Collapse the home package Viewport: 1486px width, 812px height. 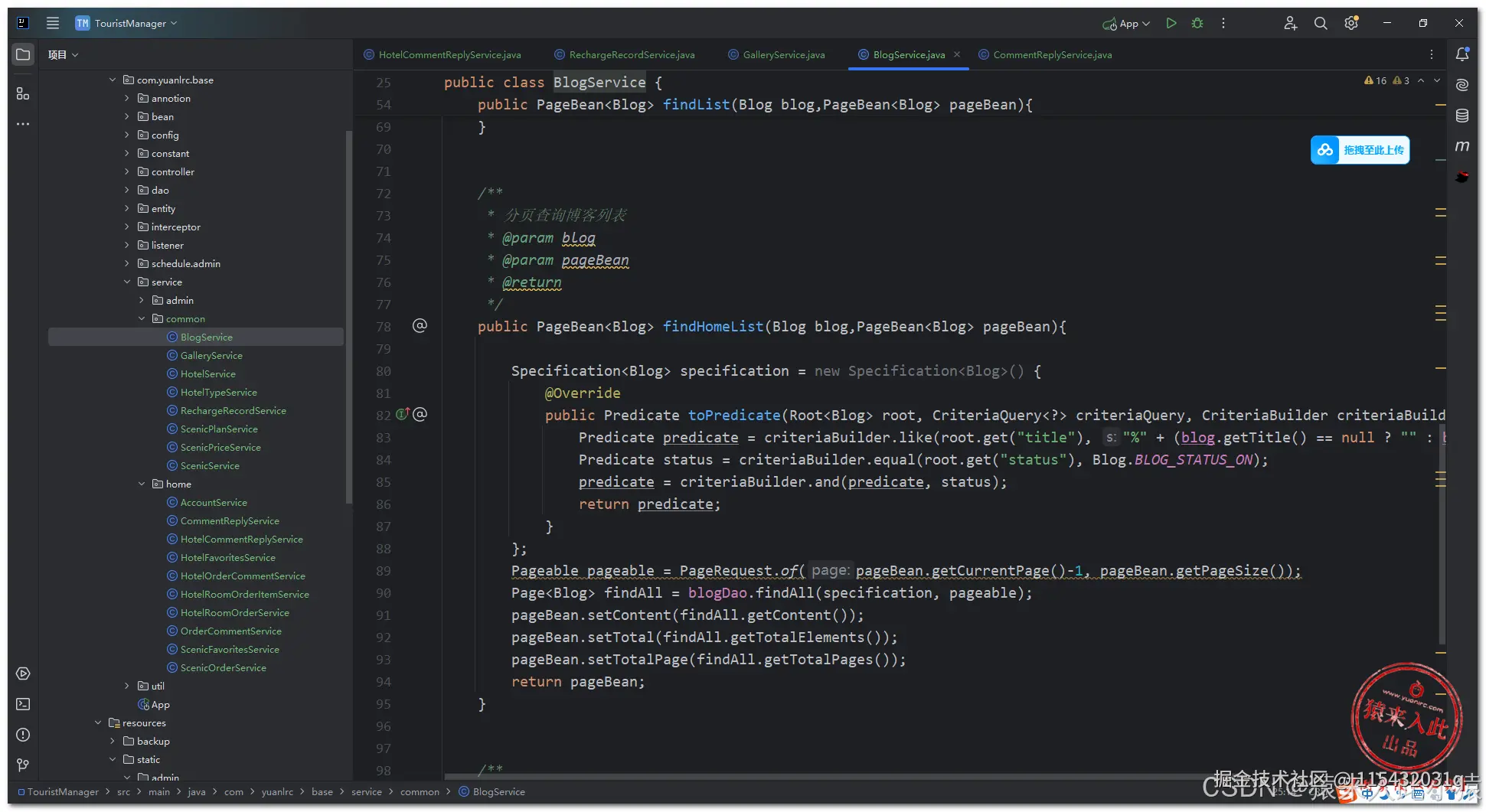[142, 484]
